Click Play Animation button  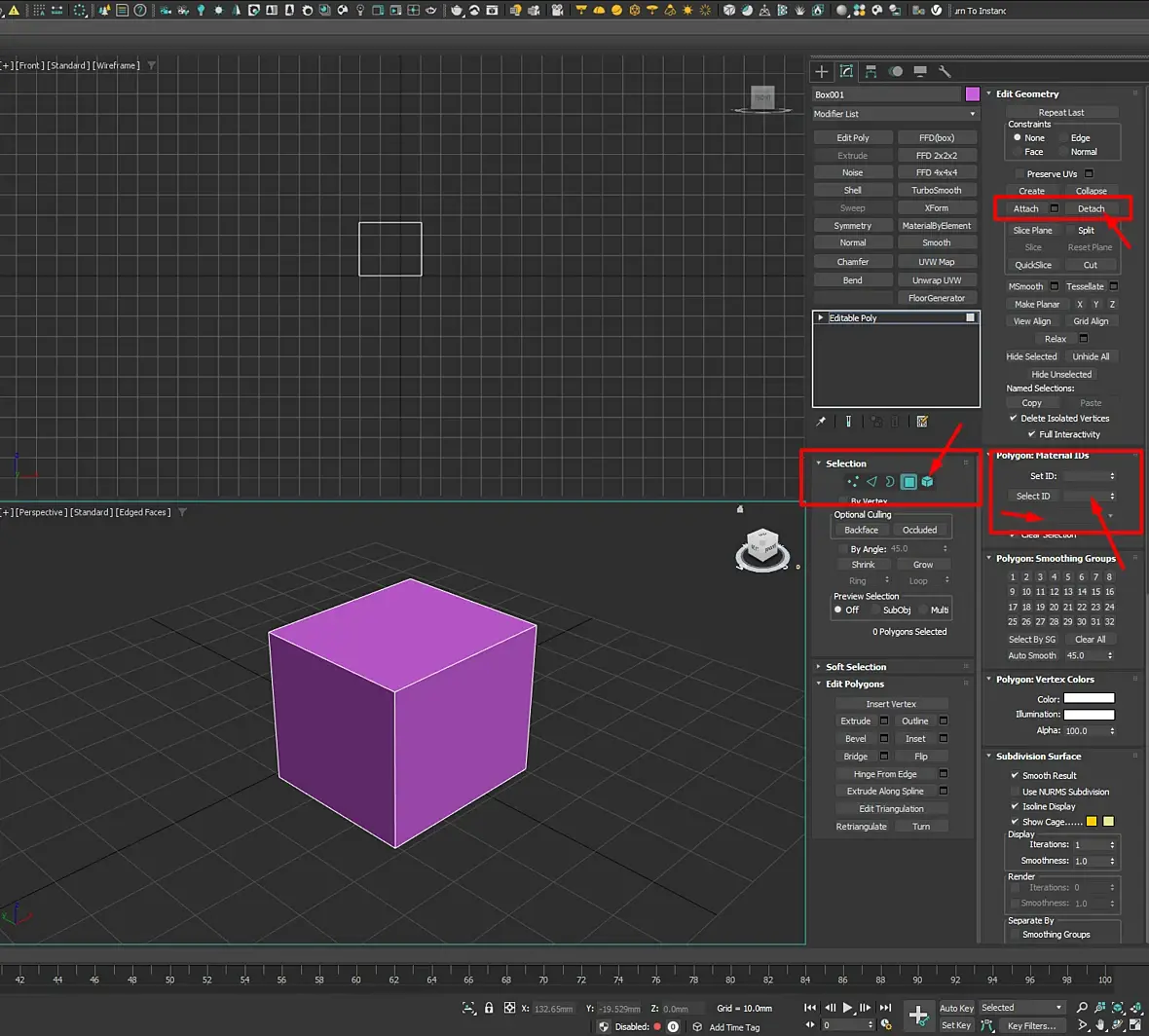(847, 1008)
